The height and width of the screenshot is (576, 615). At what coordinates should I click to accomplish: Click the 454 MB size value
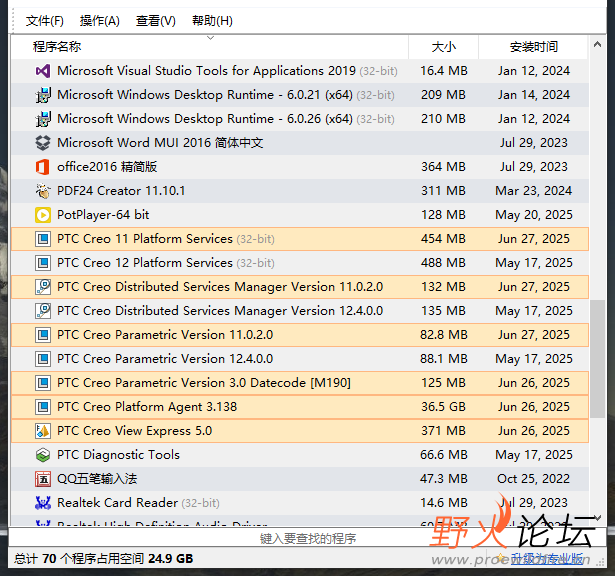(443, 239)
